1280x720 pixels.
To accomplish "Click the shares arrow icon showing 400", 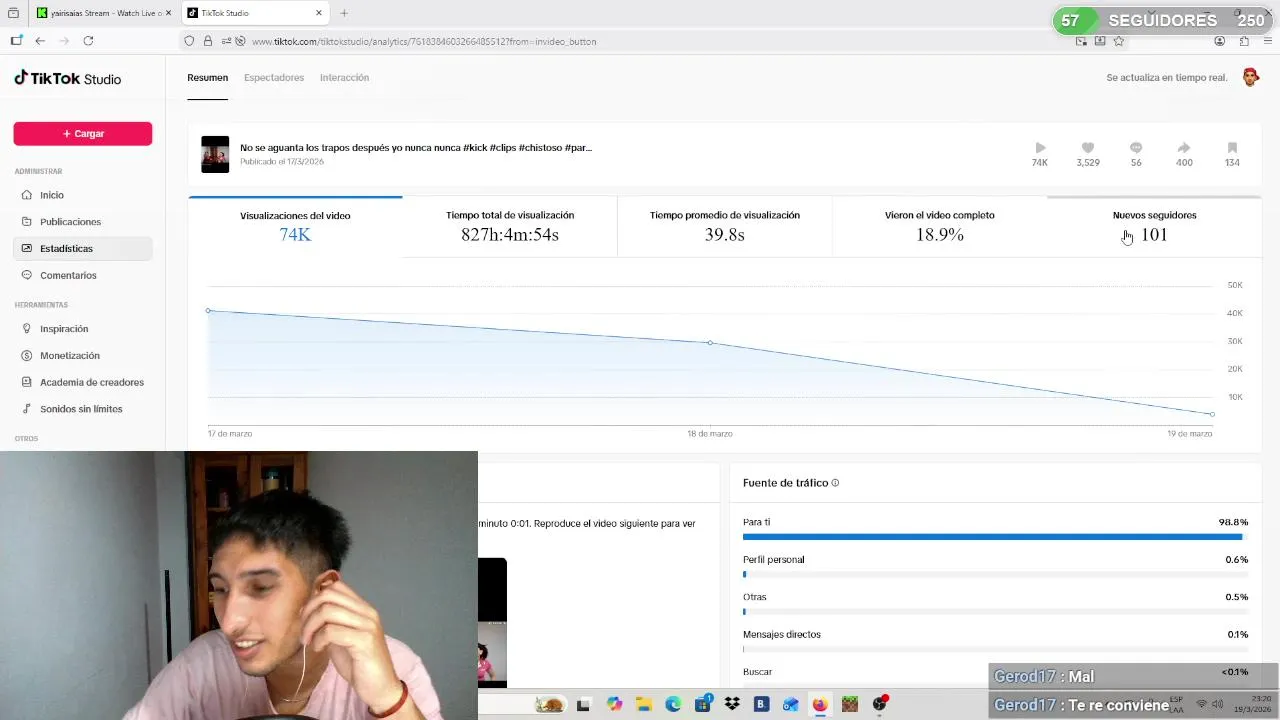I will [1184, 148].
